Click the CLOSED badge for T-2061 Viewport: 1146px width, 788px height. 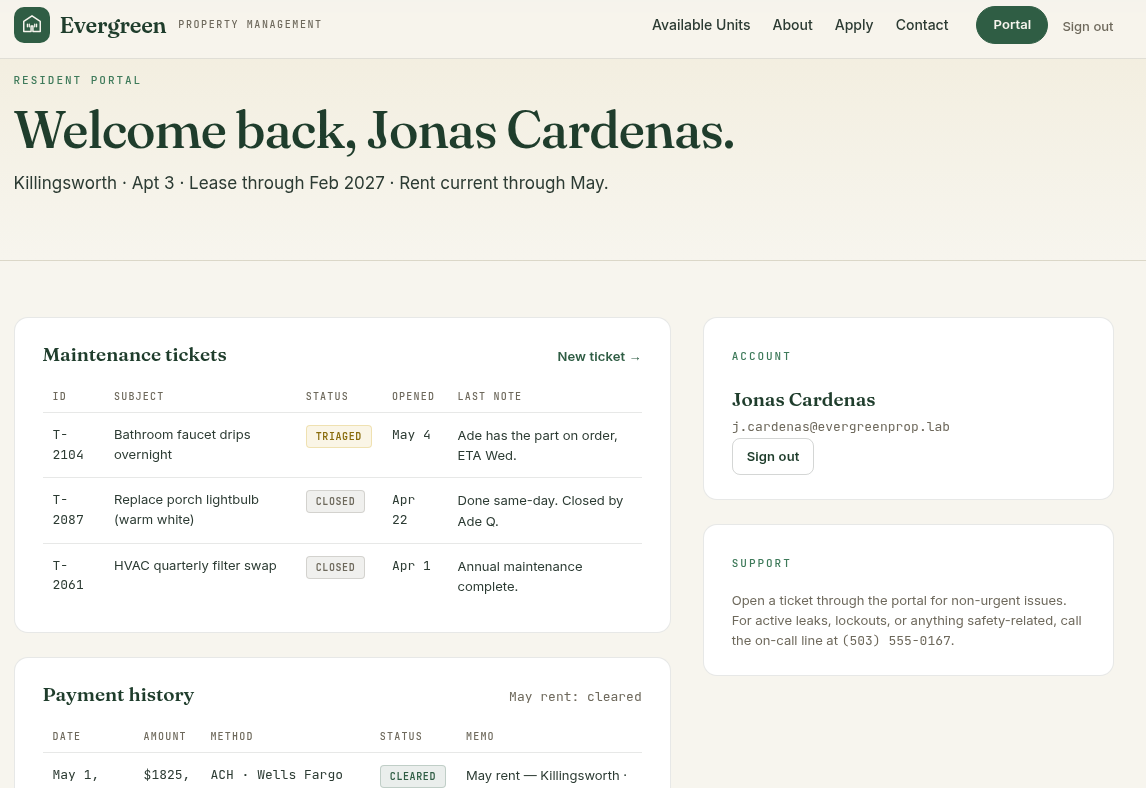point(335,567)
